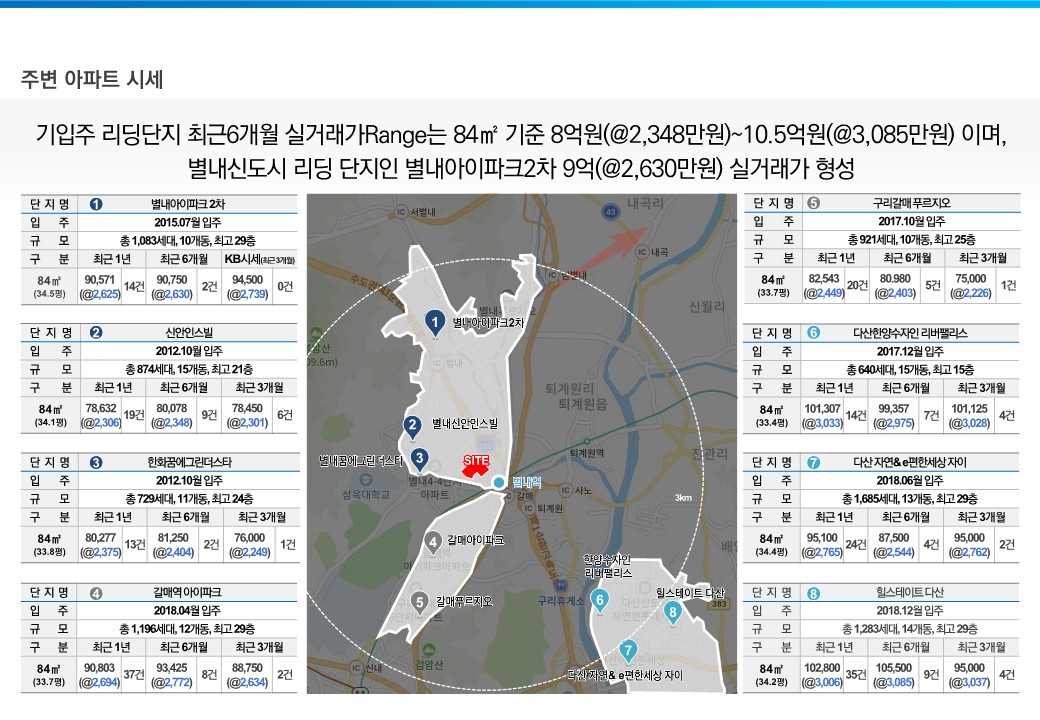
Task: Select the 3km radius label on map
Action: point(683,498)
